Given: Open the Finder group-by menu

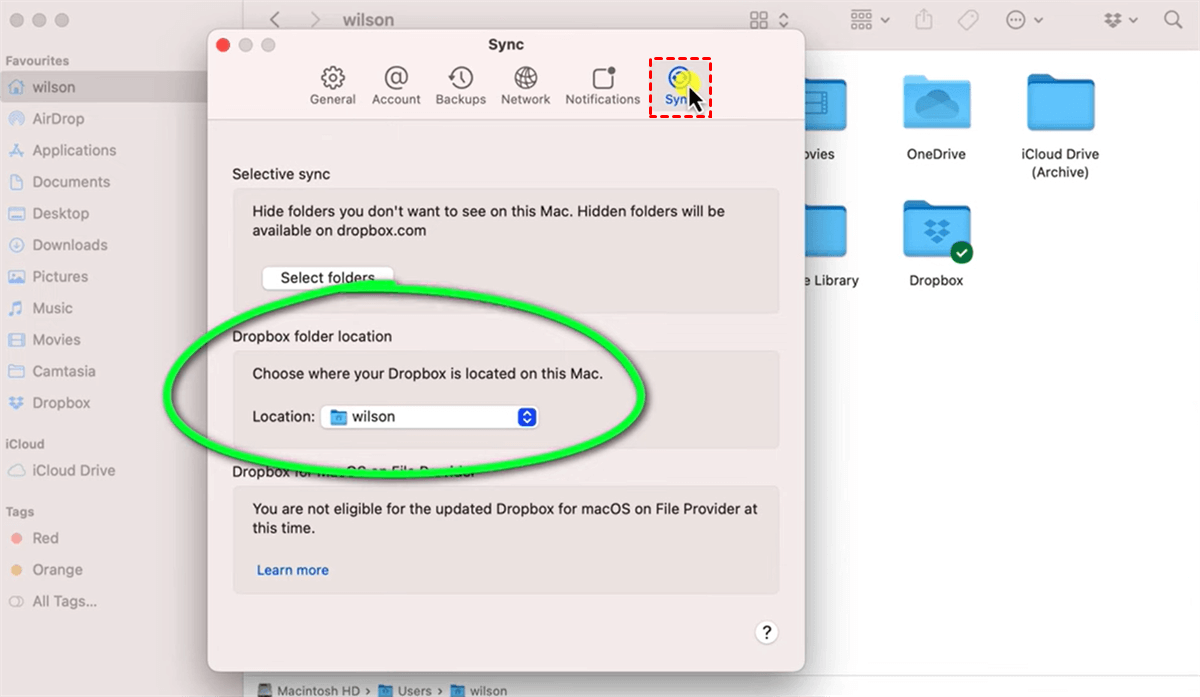Looking at the screenshot, I should point(869,19).
